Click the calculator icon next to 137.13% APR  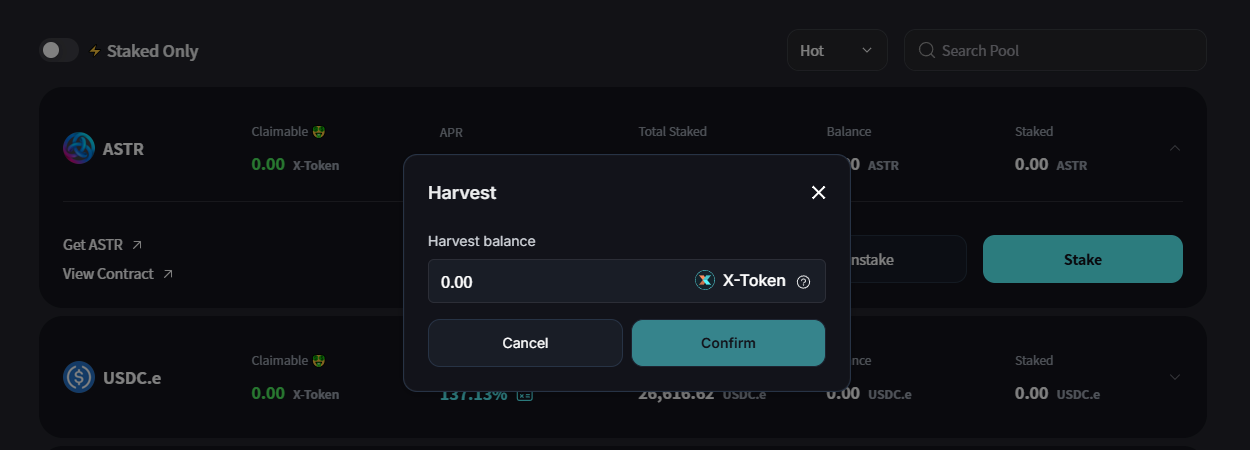[x=525, y=395]
